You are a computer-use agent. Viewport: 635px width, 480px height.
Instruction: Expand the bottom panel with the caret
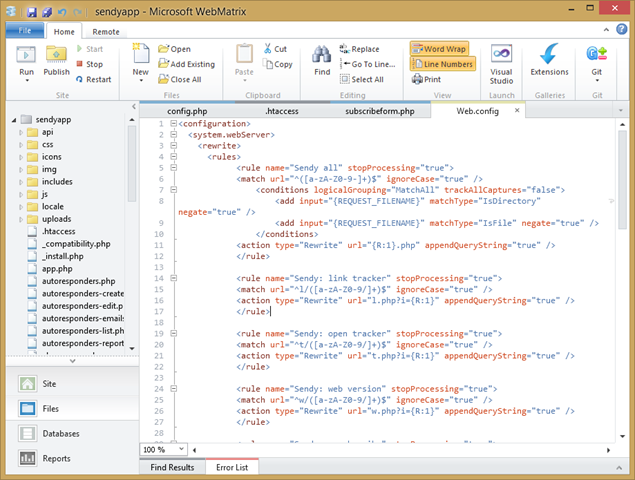click(x=619, y=467)
